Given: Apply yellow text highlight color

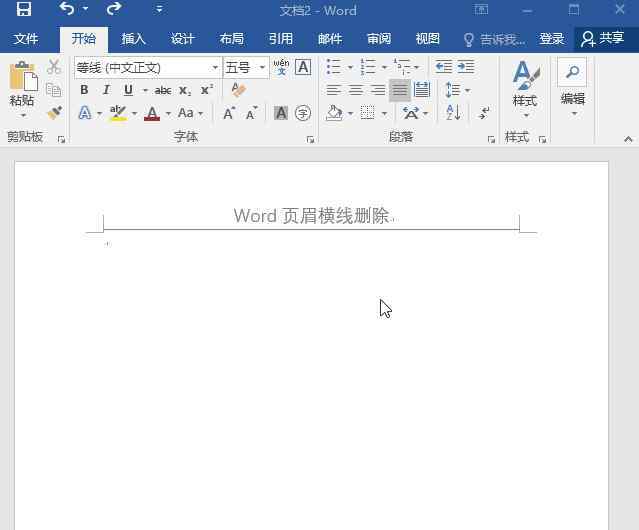Looking at the screenshot, I should (x=118, y=113).
